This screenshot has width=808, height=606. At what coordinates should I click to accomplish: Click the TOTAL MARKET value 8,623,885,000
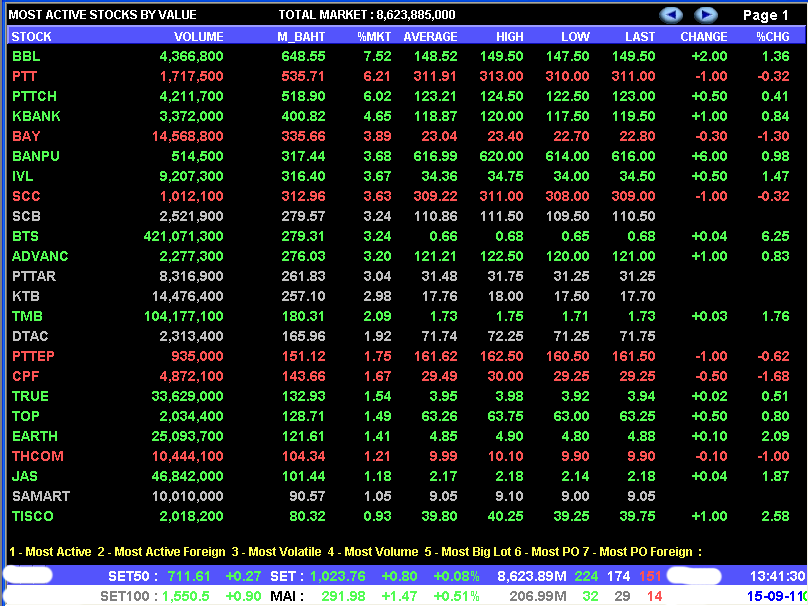[416, 15]
